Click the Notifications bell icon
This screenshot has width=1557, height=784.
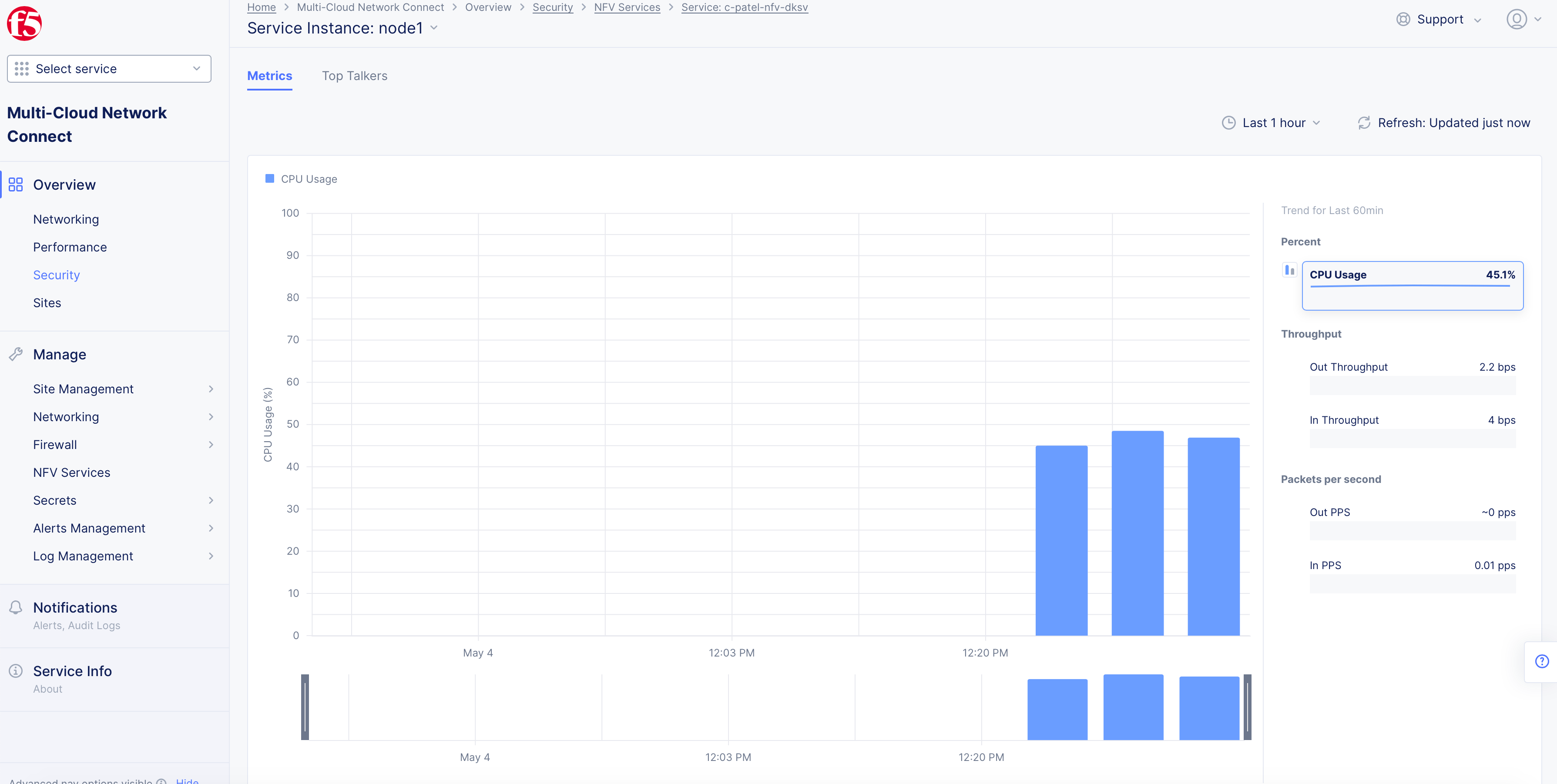[16, 607]
